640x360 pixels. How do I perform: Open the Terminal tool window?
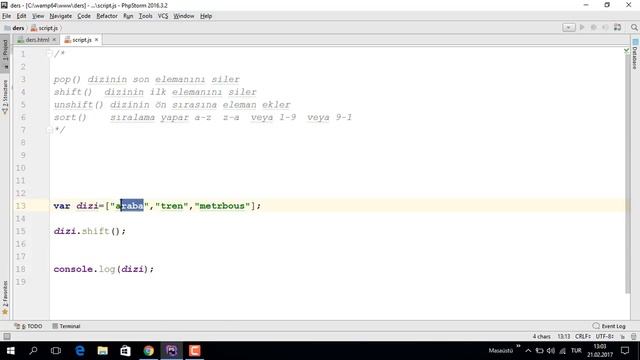point(66,326)
